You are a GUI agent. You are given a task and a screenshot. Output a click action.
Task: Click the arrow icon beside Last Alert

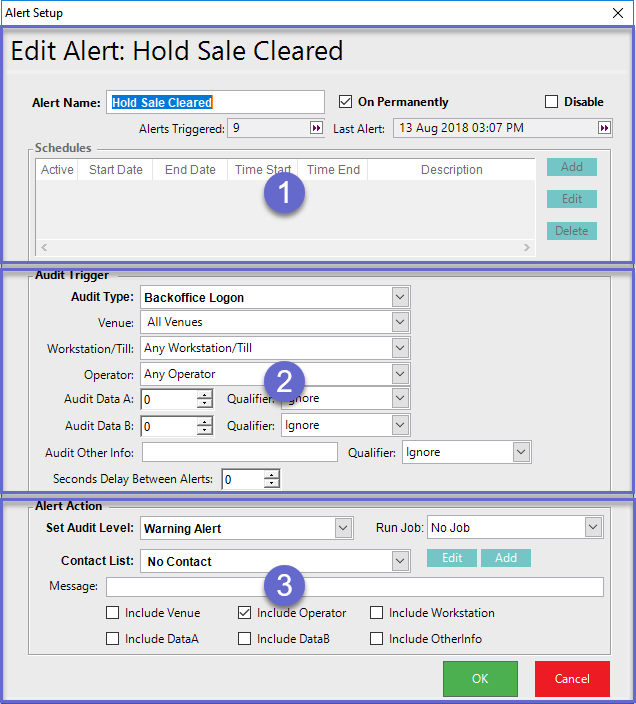[604, 128]
